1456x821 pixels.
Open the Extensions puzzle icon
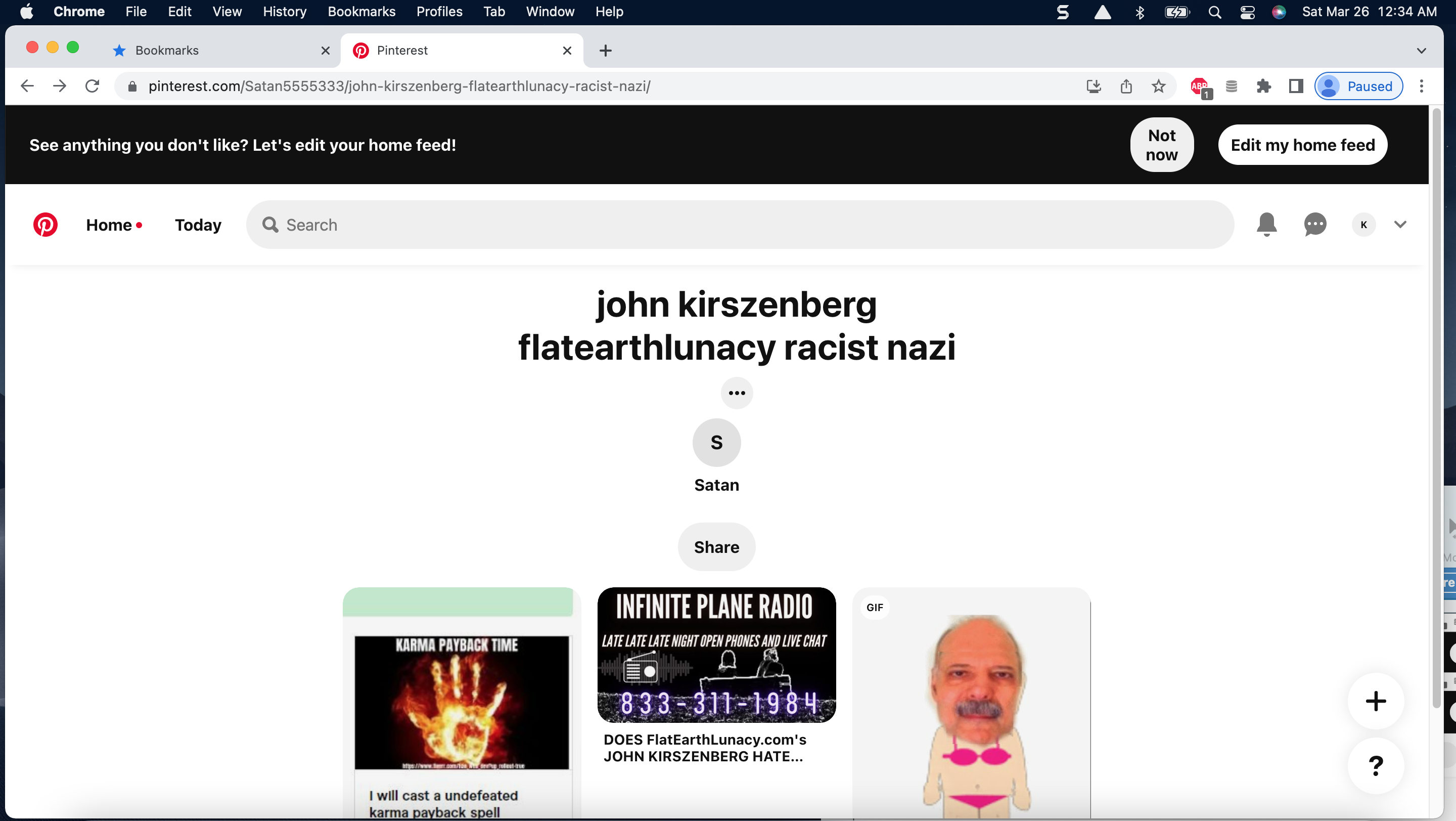click(1263, 86)
